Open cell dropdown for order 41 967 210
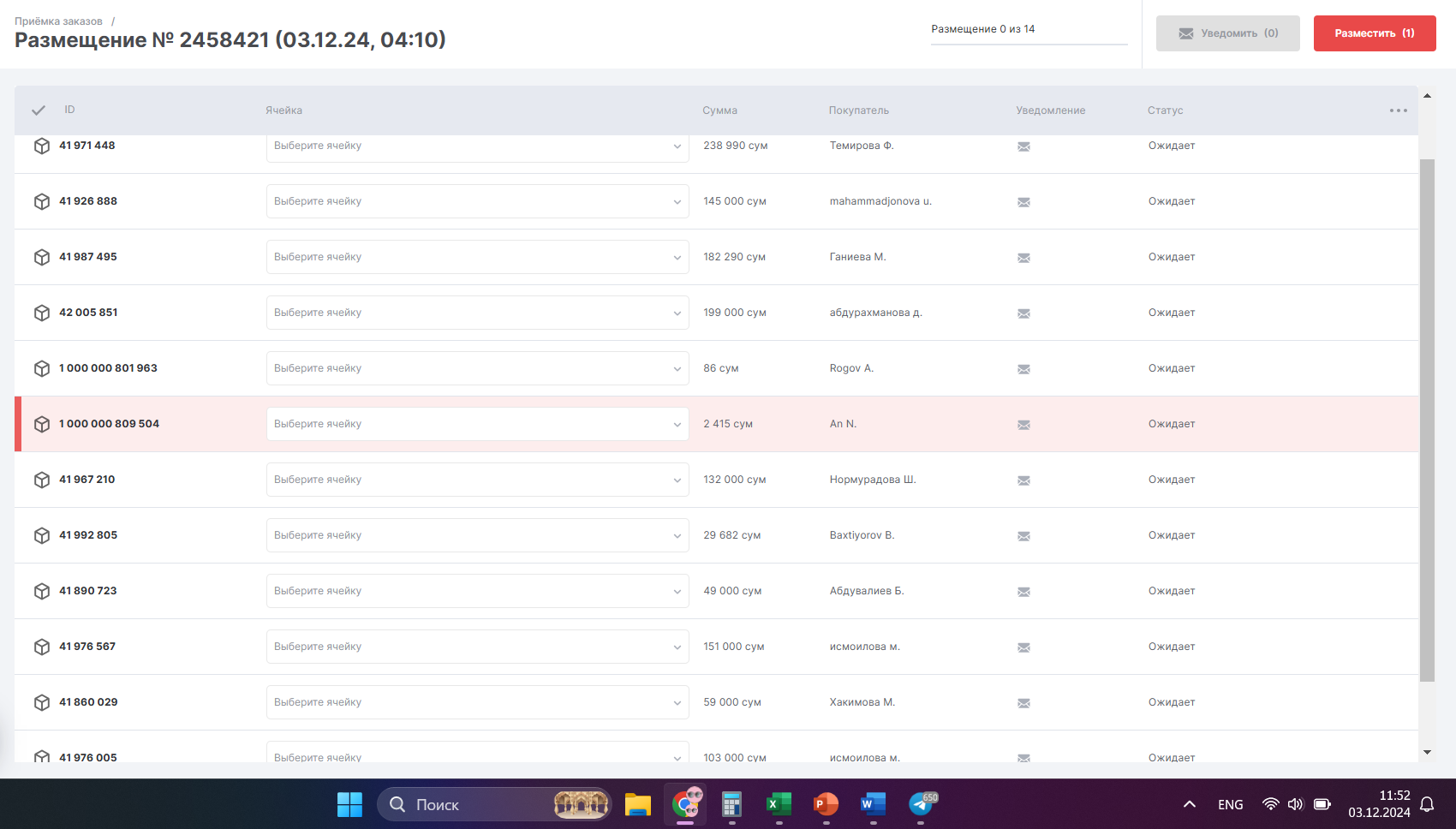 click(478, 480)
